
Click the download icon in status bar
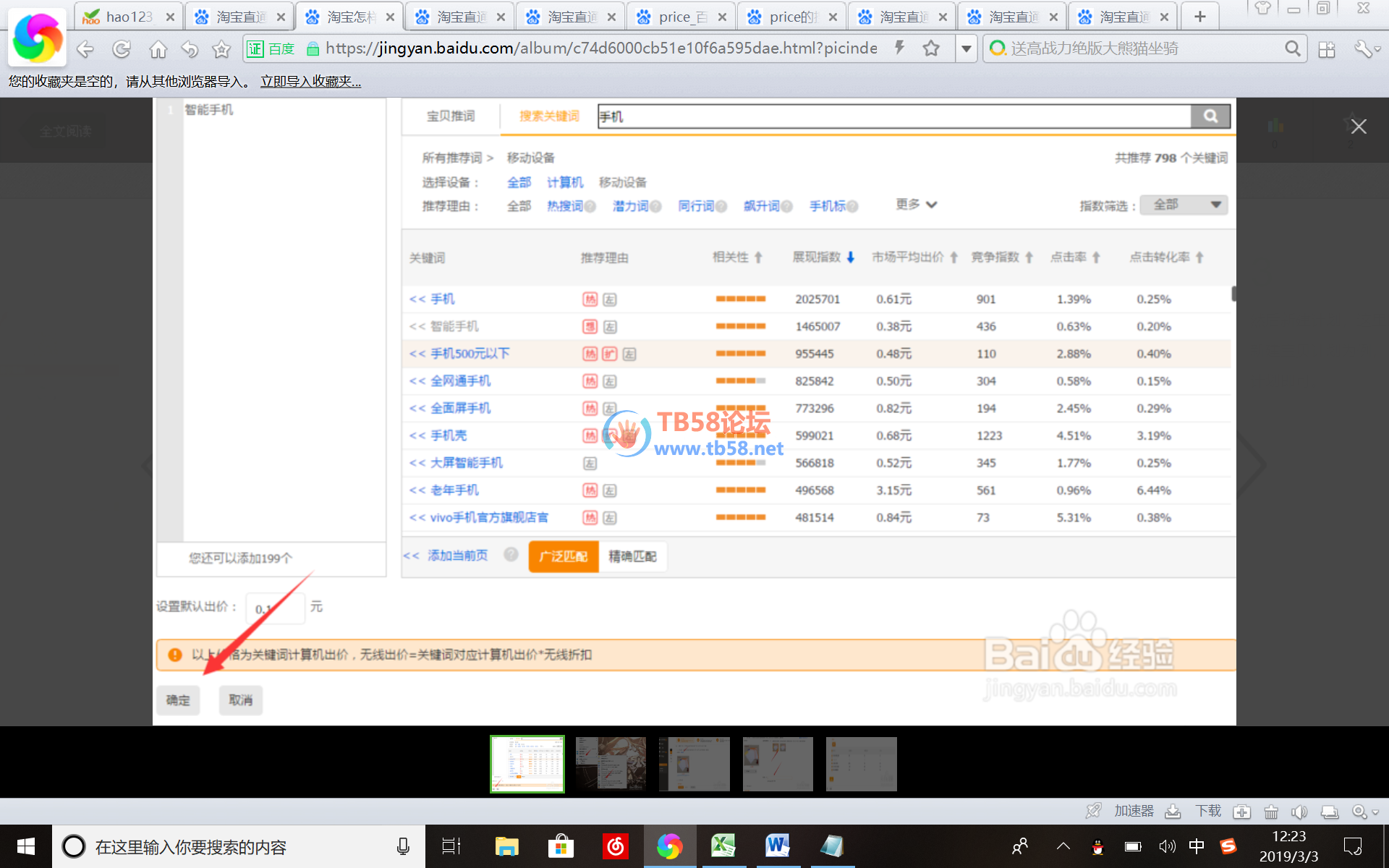(1173, 812)
